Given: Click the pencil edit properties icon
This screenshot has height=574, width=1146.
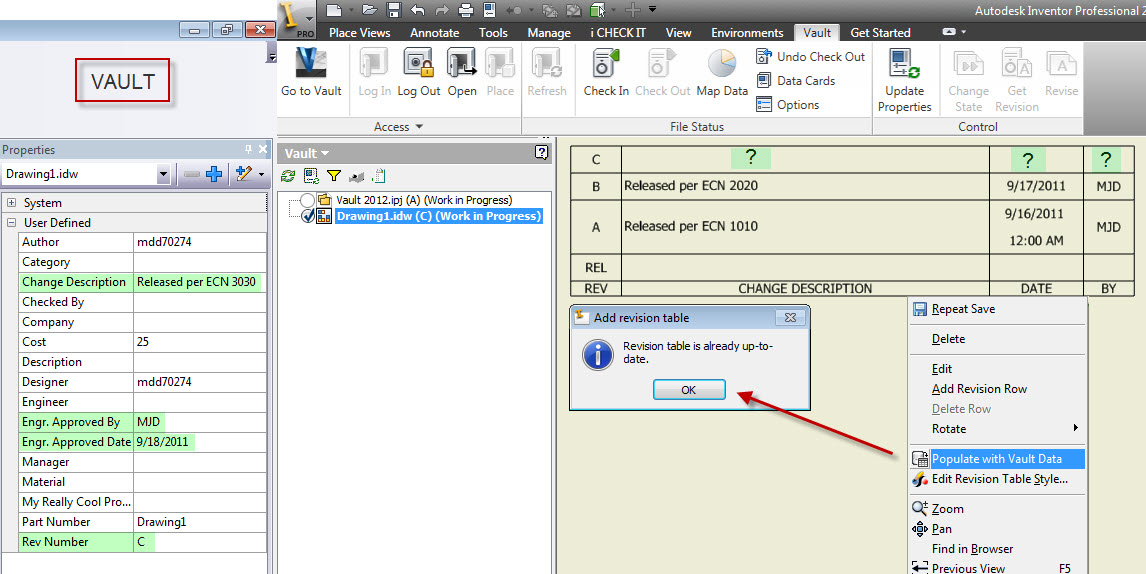Looking at the screenshot, I should coord(242,174).
